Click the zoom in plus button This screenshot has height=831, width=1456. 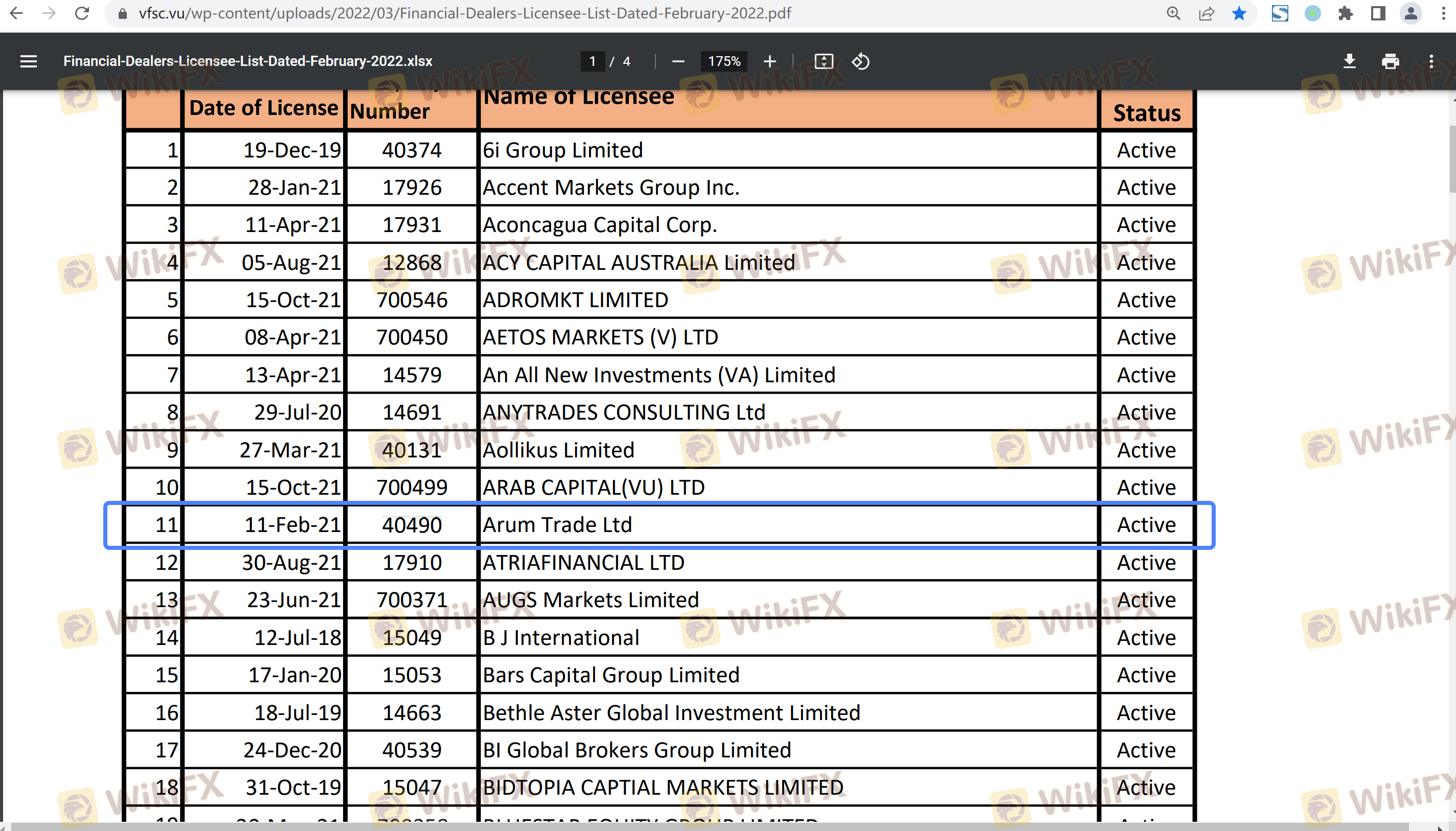pyautogui.click(x=769, y=61)
